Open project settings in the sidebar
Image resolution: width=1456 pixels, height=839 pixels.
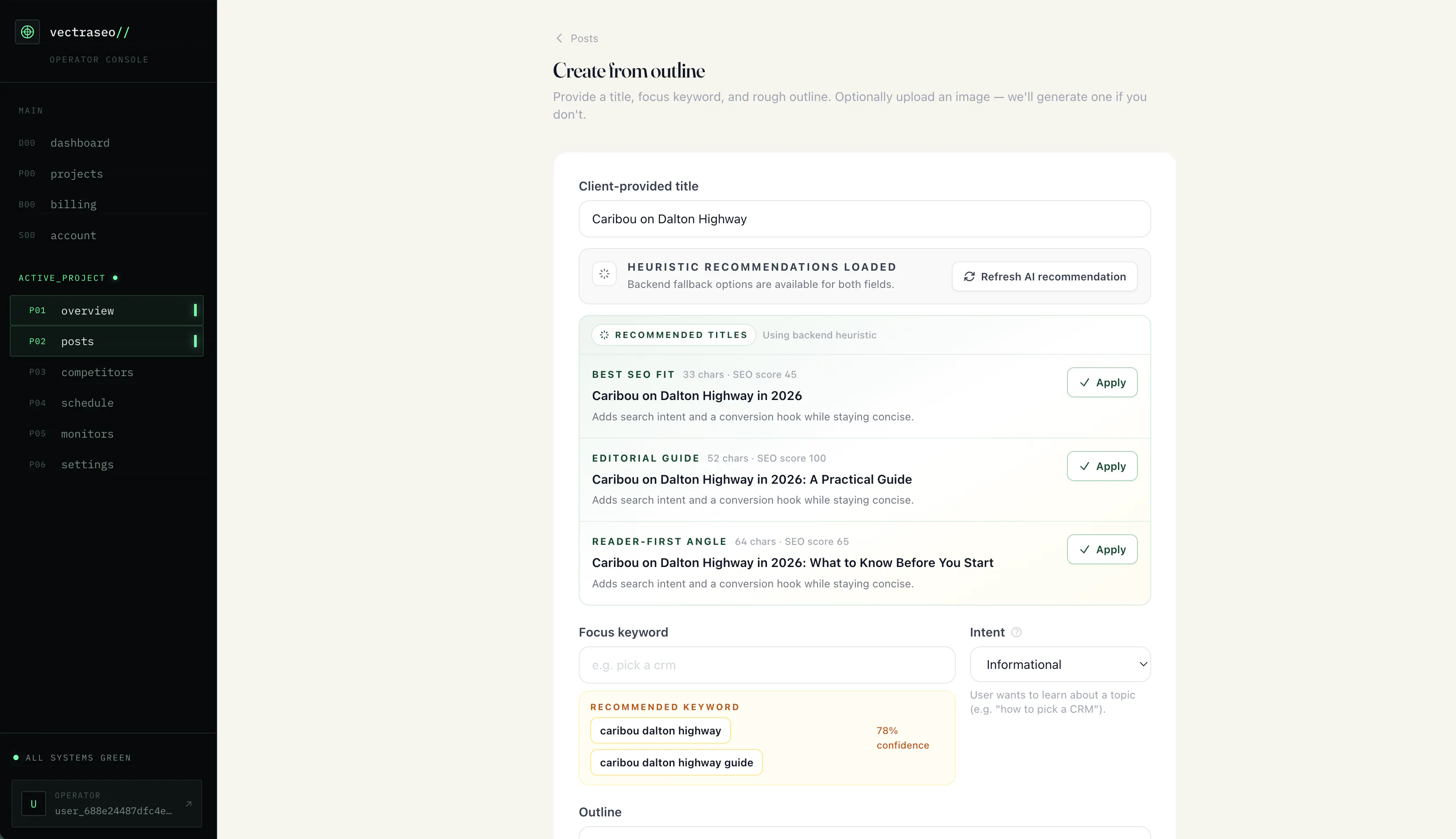click(107, 464)
